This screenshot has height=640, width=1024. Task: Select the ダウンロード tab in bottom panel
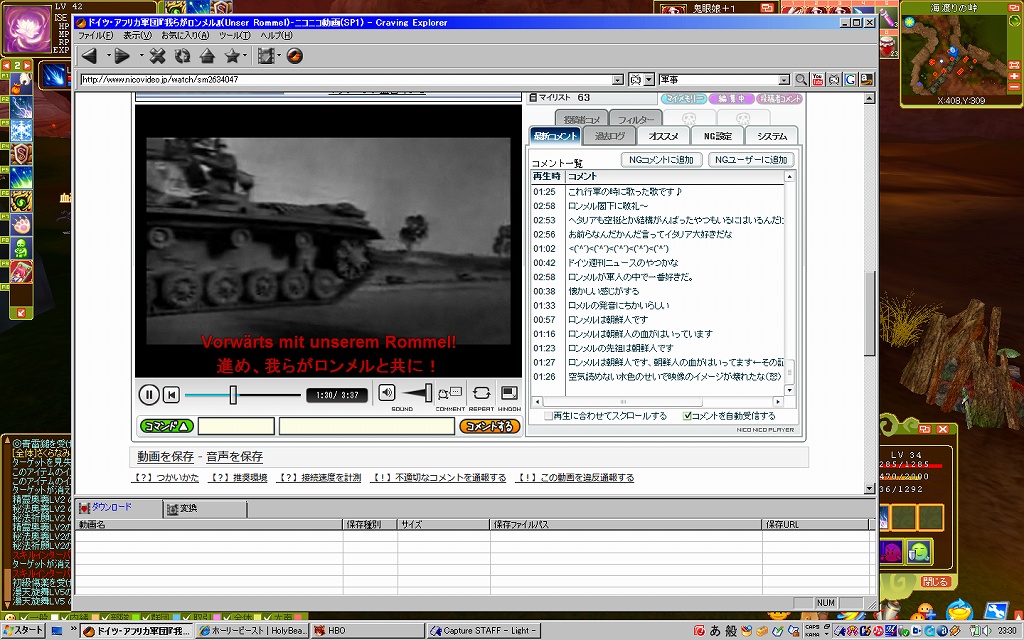tap(118, 507)
